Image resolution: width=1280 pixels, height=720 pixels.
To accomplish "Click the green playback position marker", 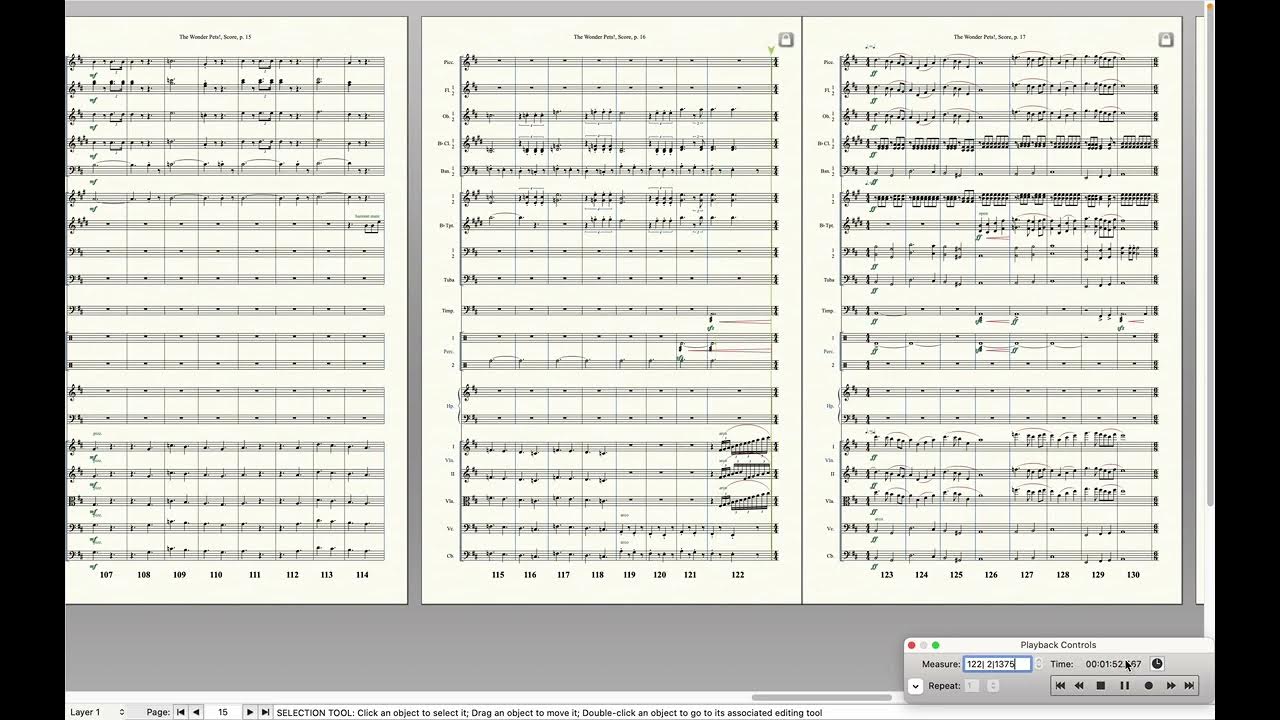I will tap(771, 50).
